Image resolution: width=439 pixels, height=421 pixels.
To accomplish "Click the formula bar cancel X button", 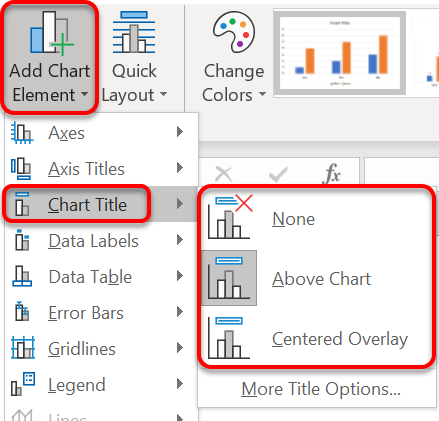I will click(224, 174).
